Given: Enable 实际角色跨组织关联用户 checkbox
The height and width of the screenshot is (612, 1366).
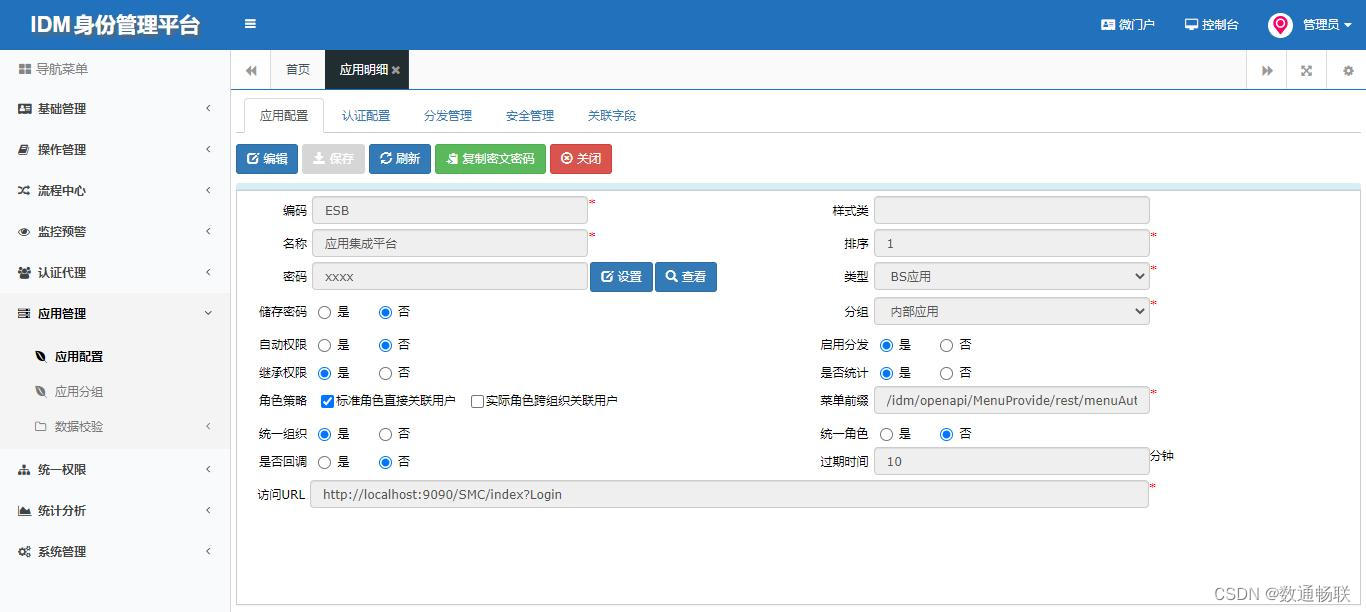Looking at the screenshot, I should click(x=477, y=401).
